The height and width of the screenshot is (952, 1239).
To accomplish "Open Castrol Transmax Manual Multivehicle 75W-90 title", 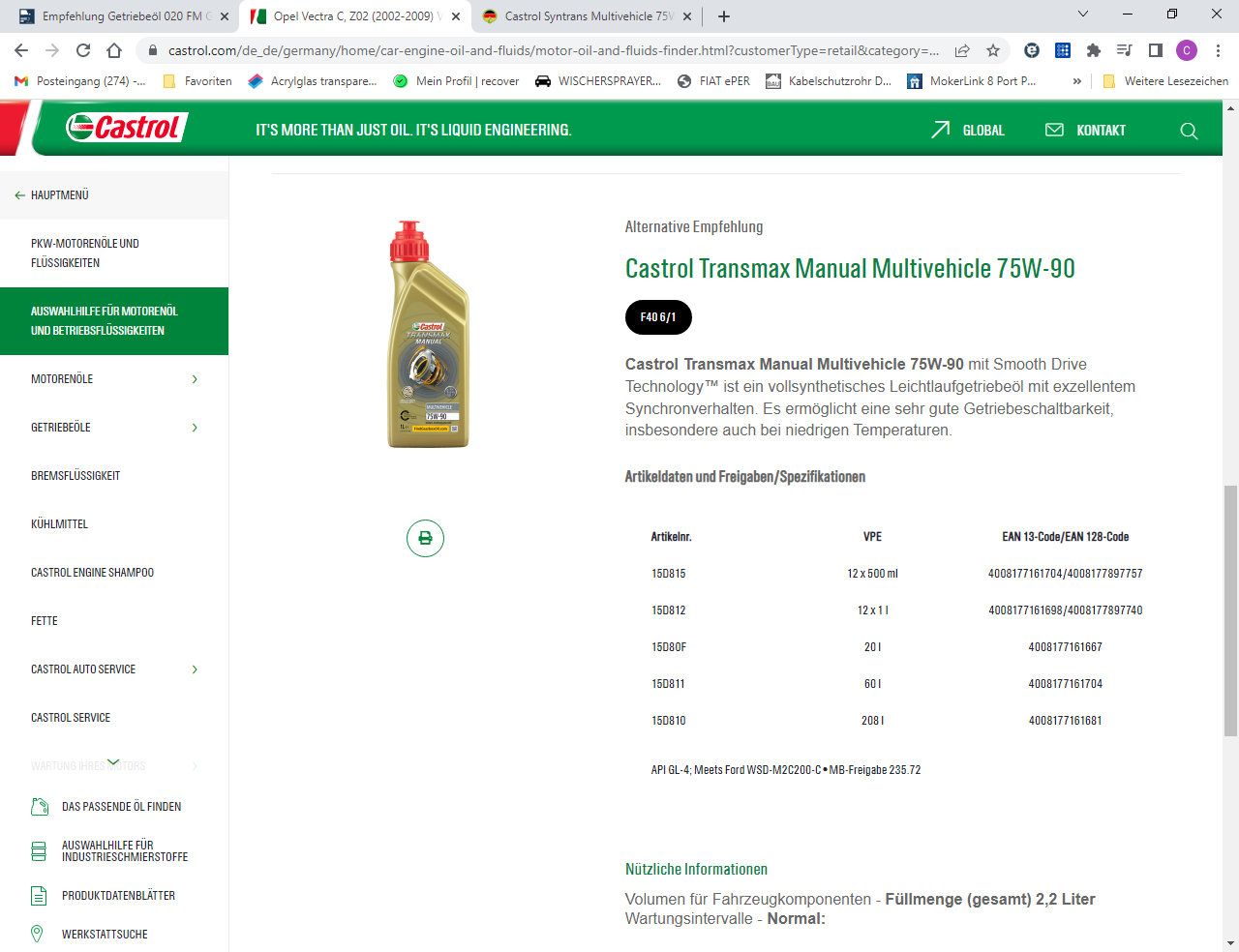I will [x=850, y=268].
